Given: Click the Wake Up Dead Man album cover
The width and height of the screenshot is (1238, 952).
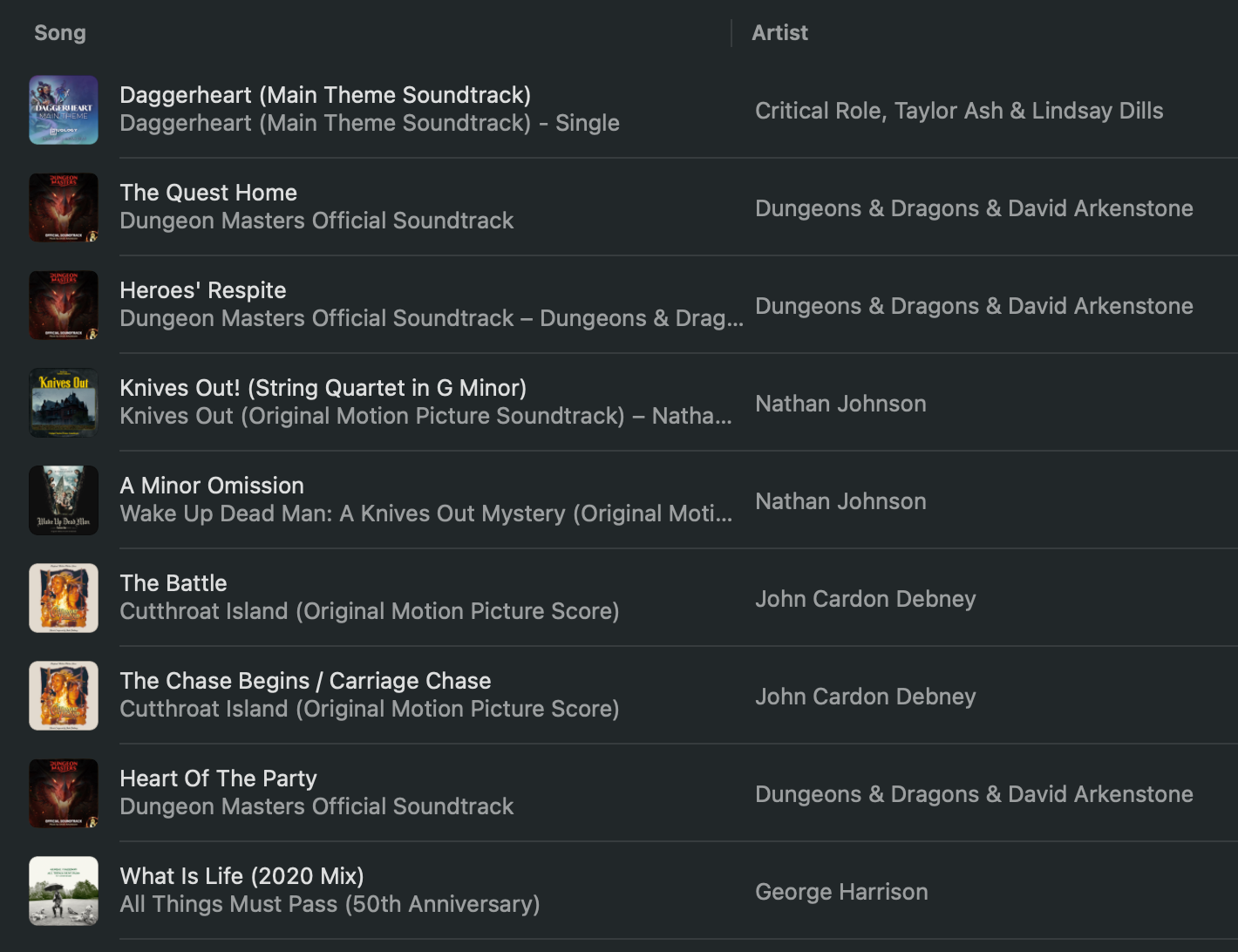Looking at the screenshot, I should (x=64, y=500).
